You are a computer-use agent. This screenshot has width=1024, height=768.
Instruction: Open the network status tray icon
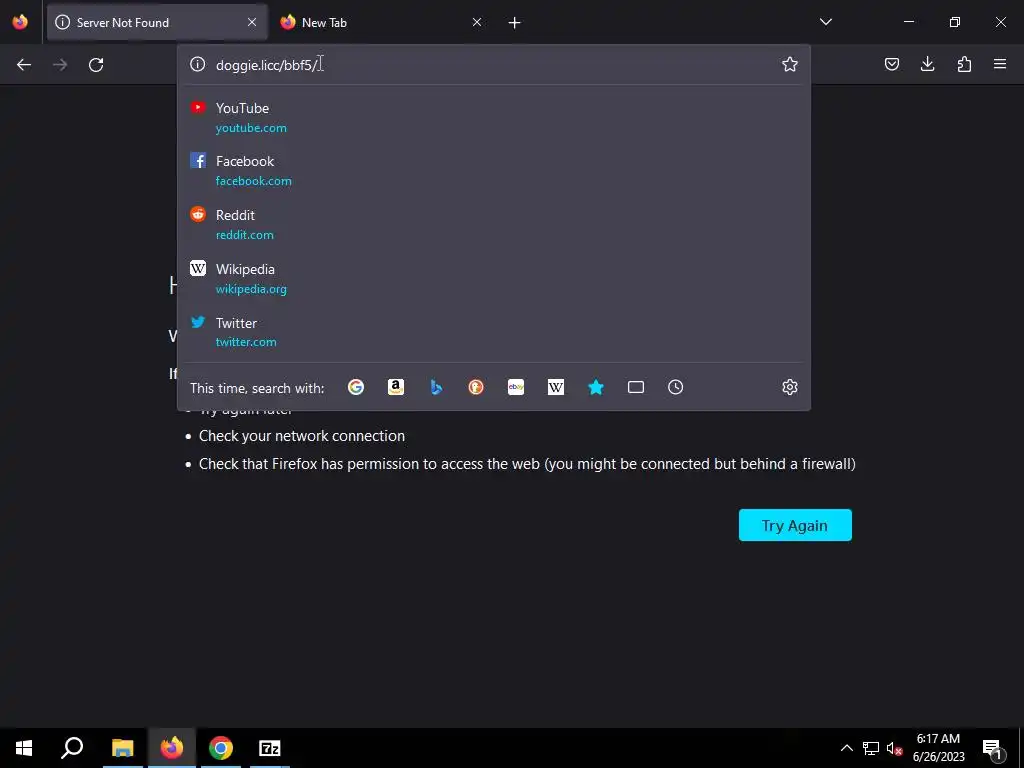click(x=871, y=748)
